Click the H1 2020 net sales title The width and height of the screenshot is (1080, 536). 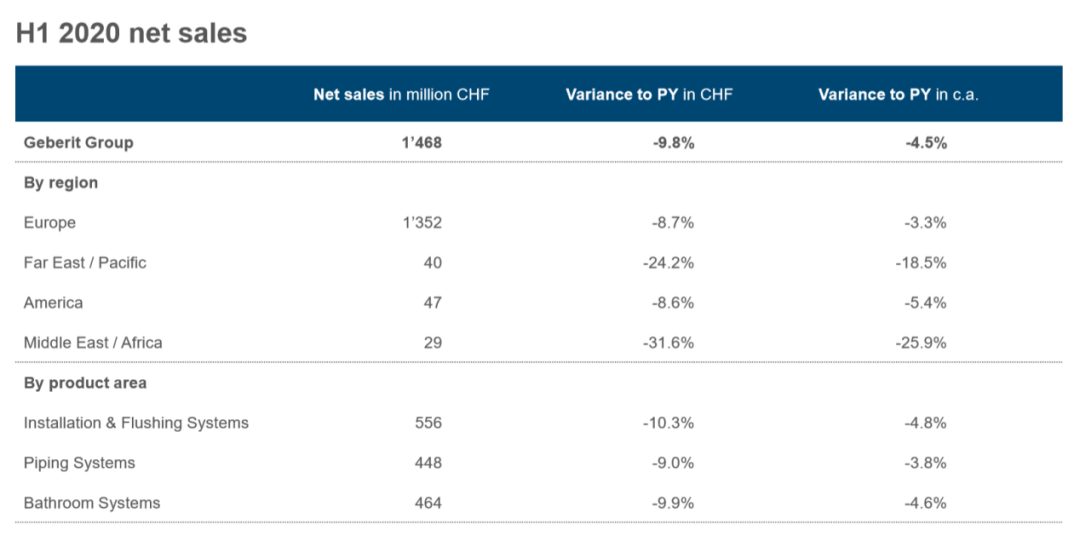pos(131,33)
